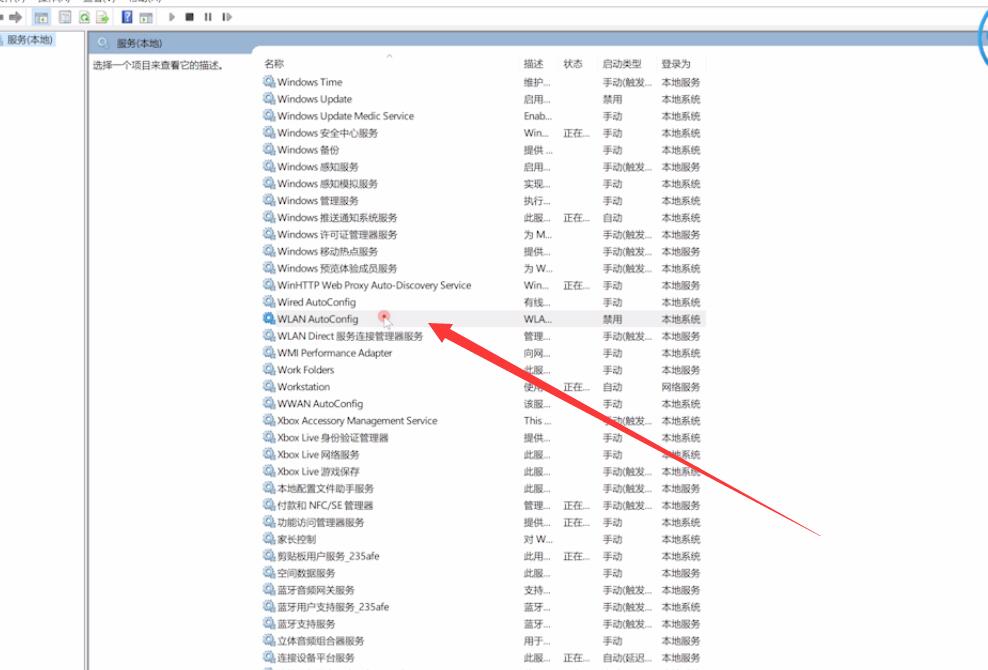The image size is (988, 670).
Task: Select the Xbox Live 游戏保存 row
Action: pyautogui.click(x=482, y=471)
